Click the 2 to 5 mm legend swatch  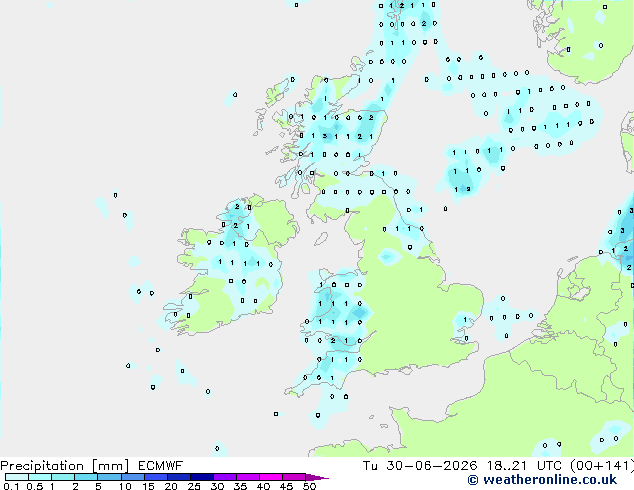(x=86, y=477)
